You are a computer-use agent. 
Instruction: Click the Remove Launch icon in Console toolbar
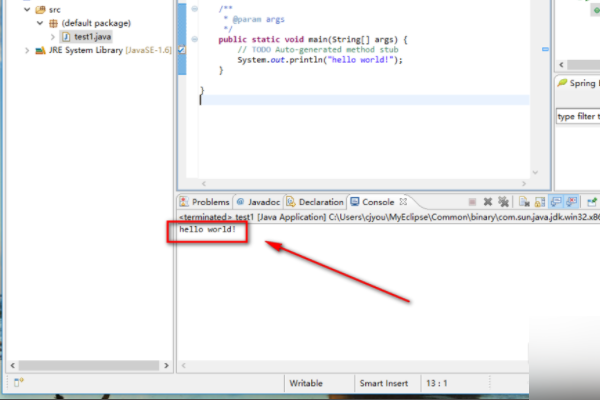point(487,202)
